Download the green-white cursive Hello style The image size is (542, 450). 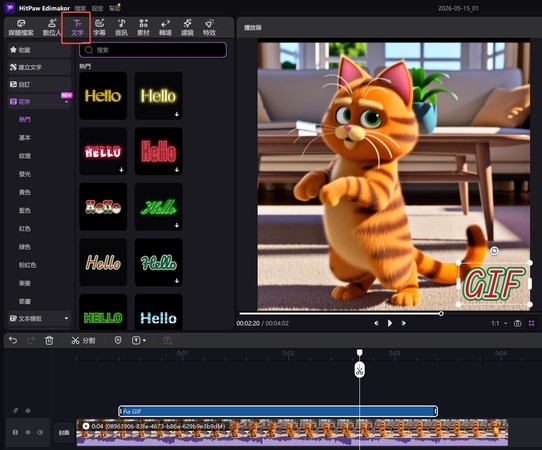(x=177, y=281)
